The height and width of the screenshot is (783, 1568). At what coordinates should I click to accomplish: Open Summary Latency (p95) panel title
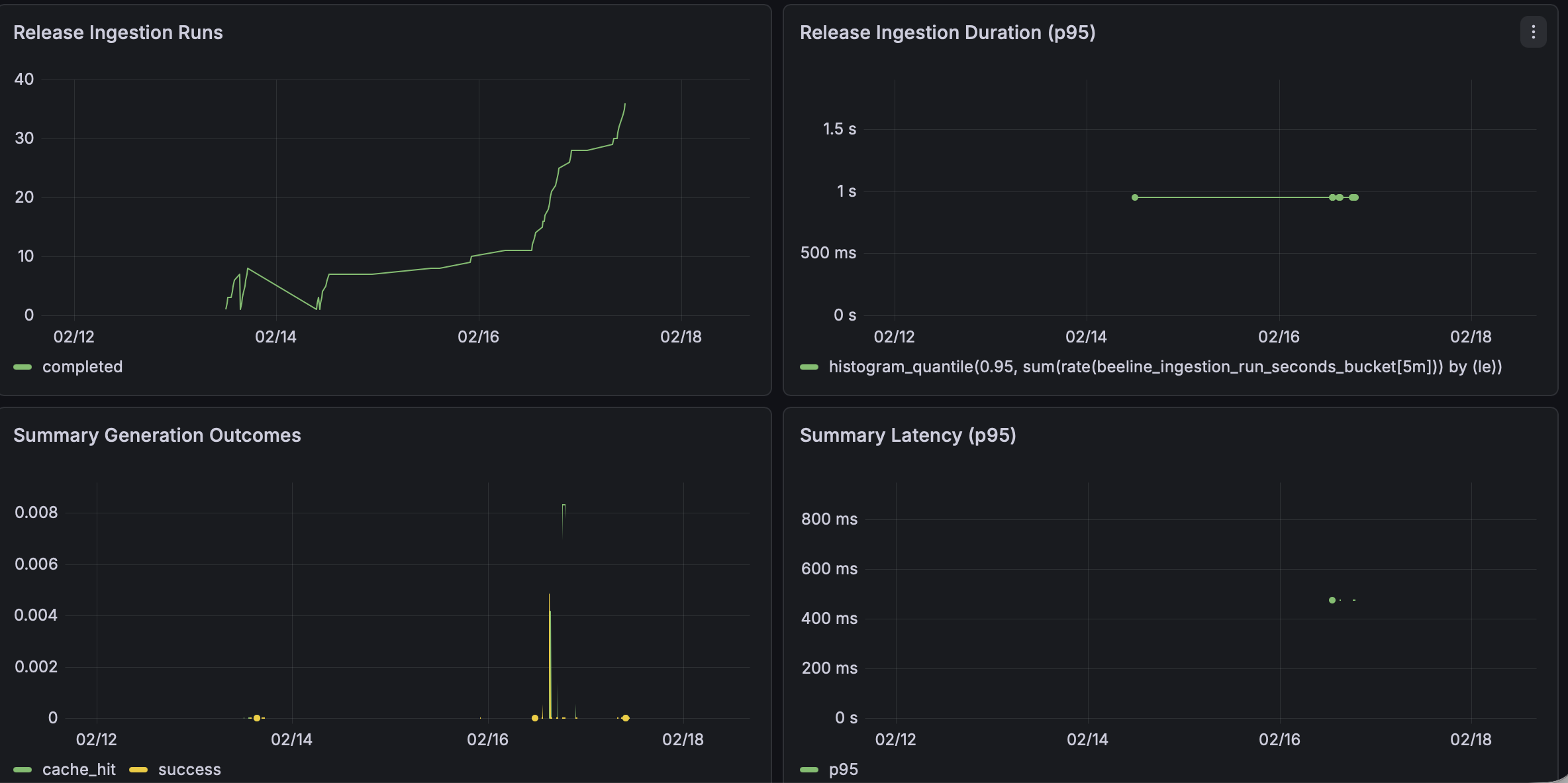(x=907, y=435)
